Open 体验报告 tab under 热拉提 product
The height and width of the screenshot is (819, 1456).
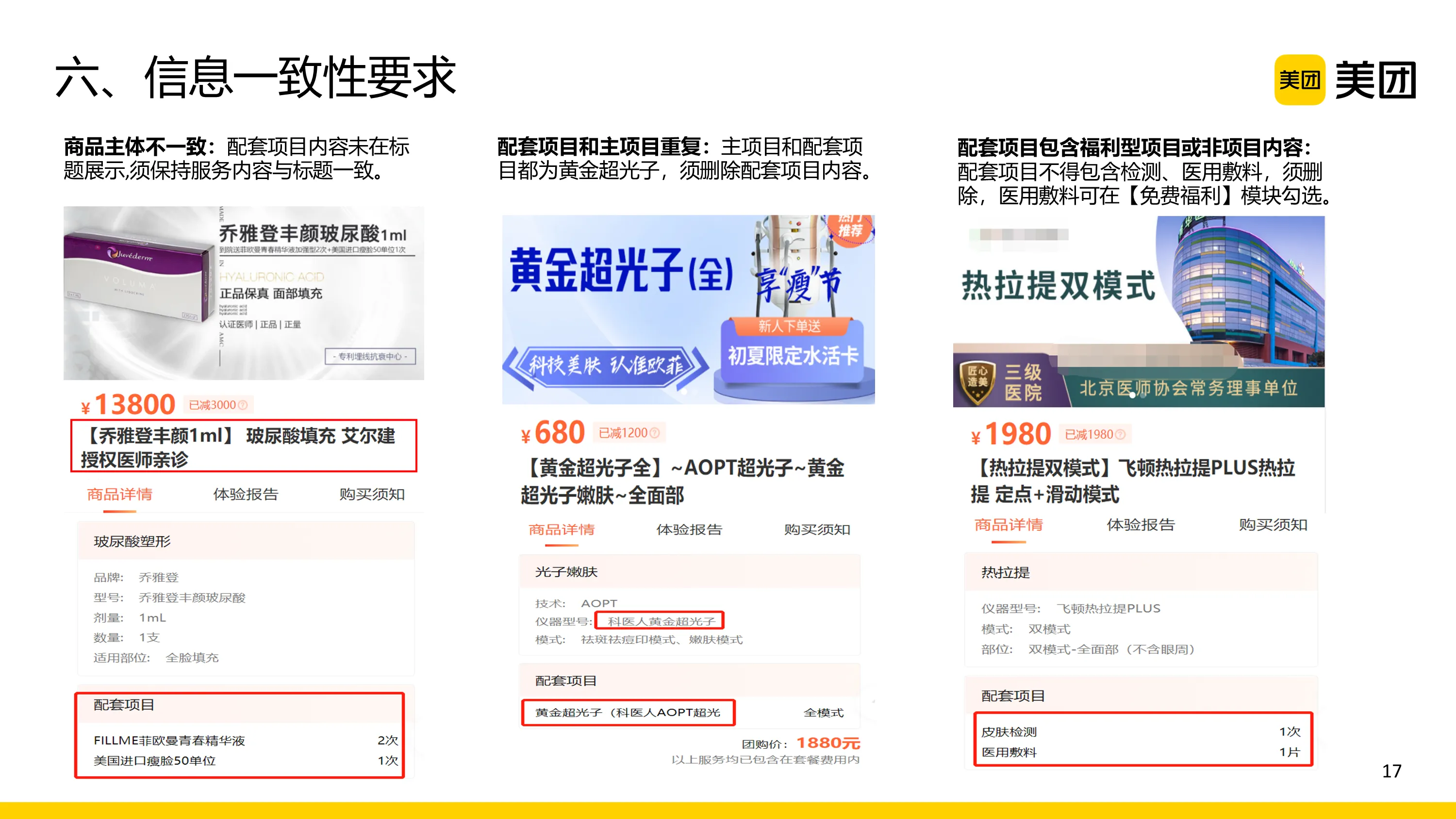[1141, 525]
